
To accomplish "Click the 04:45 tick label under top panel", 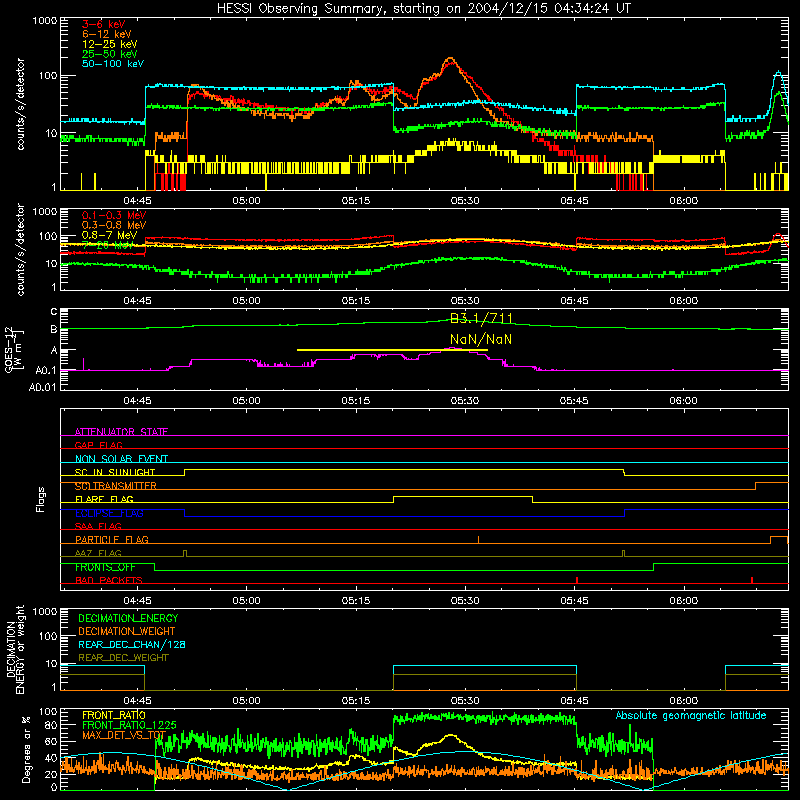I will point(137,201).
